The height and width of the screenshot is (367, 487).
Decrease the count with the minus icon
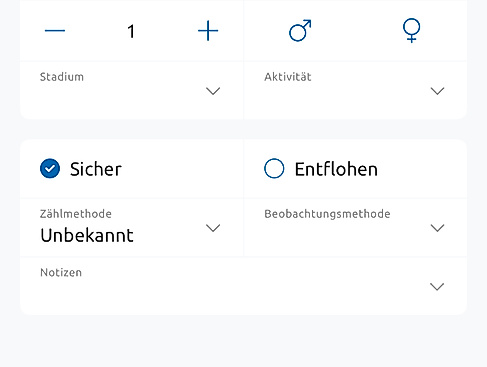pyautogui.click(x=55, y=31)
